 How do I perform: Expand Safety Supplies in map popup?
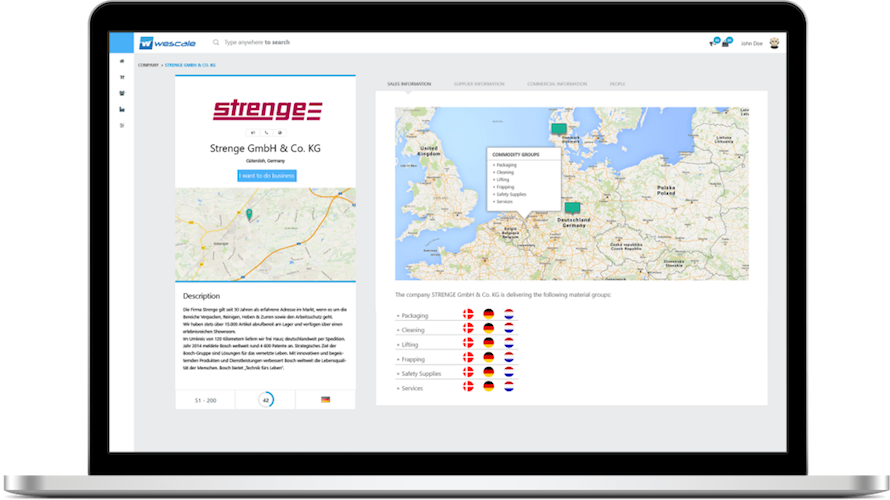[510, 195]
